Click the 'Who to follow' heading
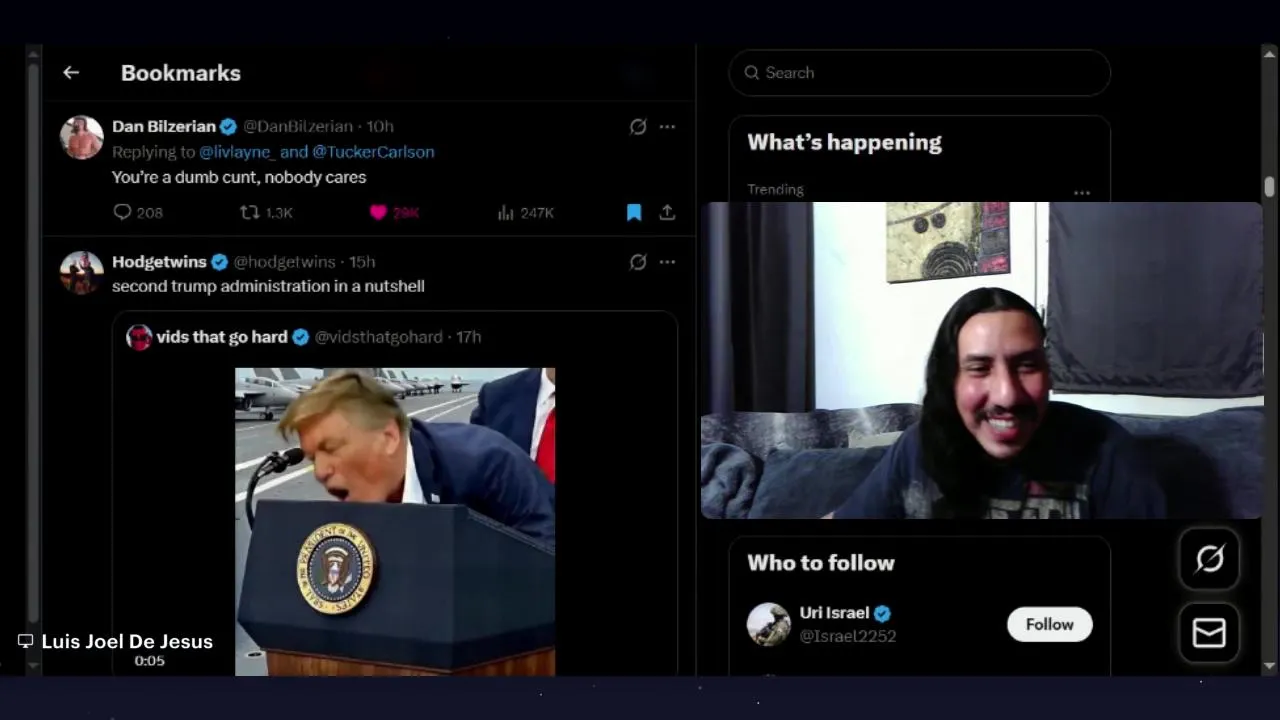The width and height of the screenshot is (1280, 720). pos(821,563)
